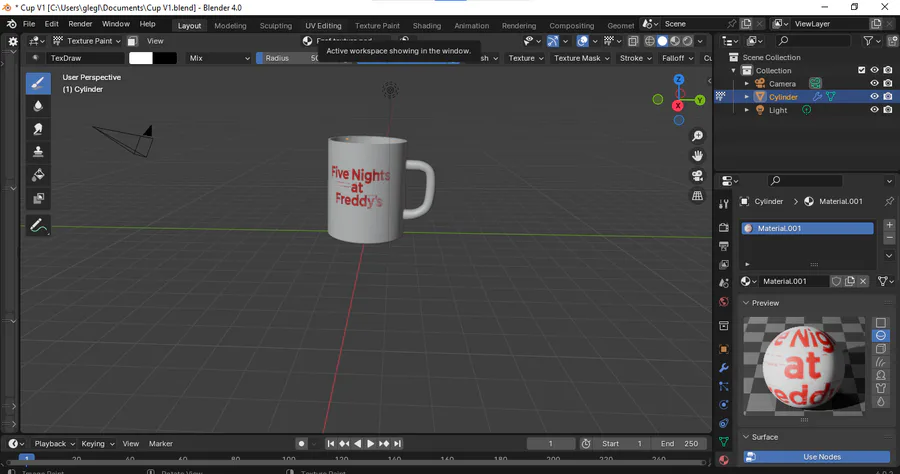Image resolution: width=900 pixels, height=474 pixels.
Task: Open the View Layer properties tab
Action: pyautogui.click(x=724, y=265)
